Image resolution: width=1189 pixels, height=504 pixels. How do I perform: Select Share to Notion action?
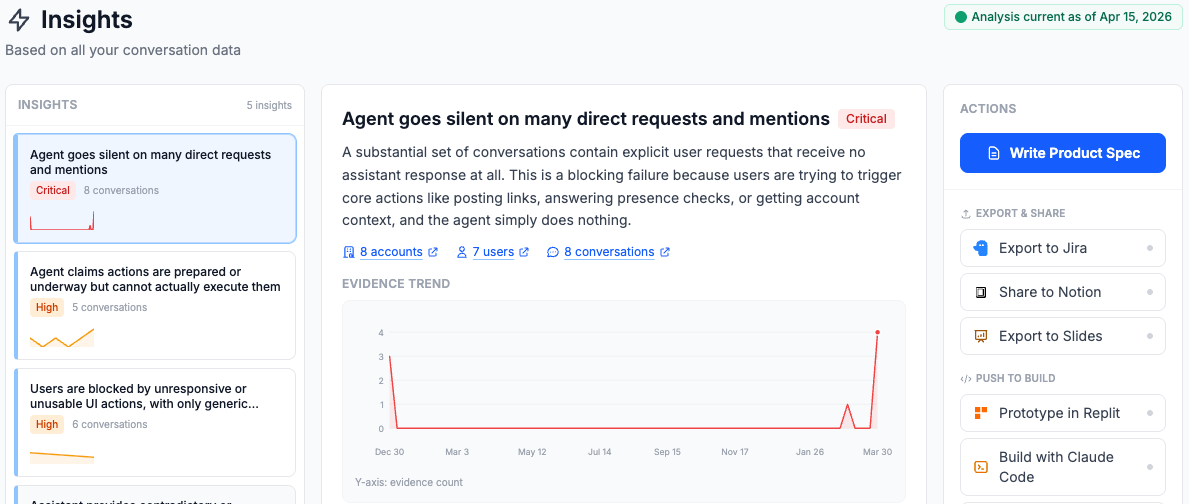1062,292
